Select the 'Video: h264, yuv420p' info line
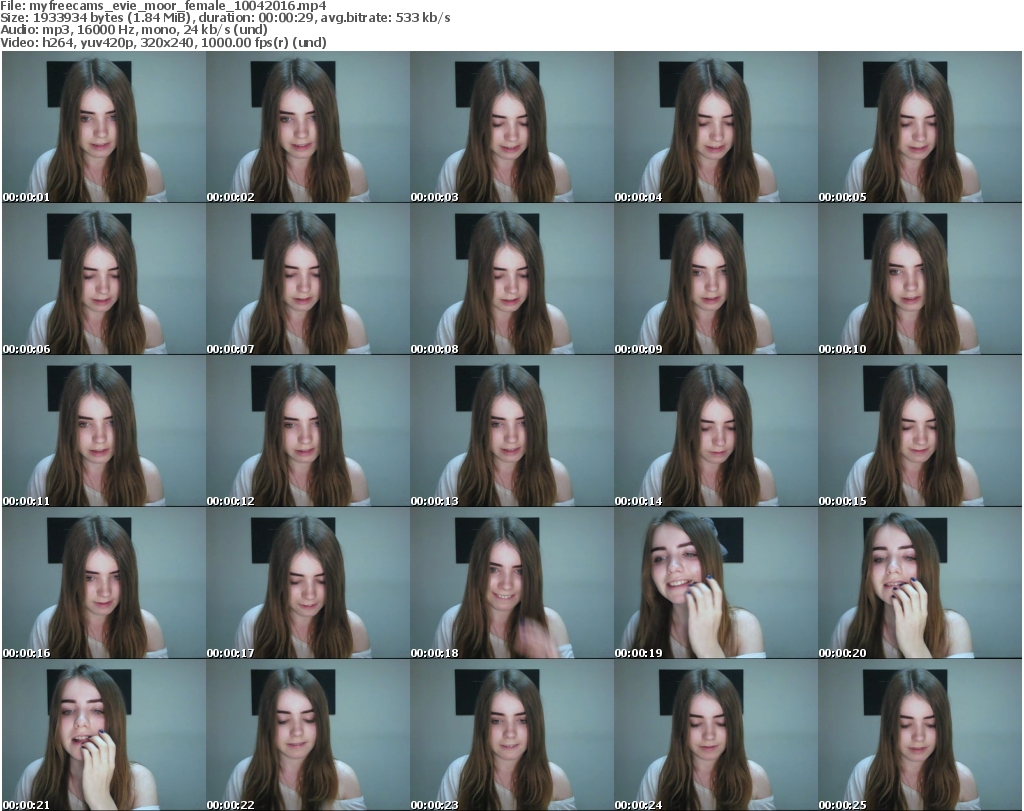This screenshot has height=811, width=1024. point(163,42)
